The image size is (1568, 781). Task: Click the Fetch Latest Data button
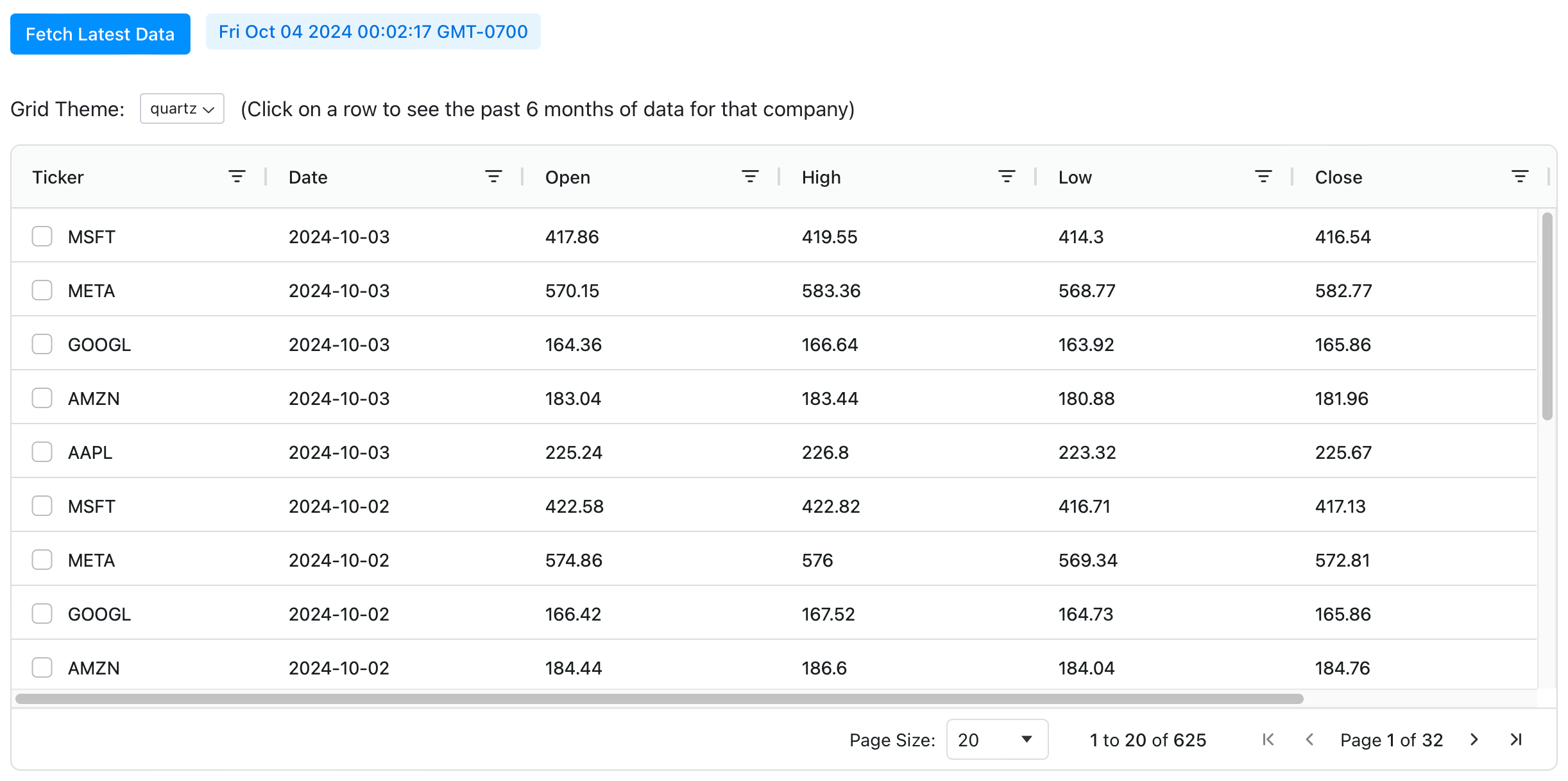(100, 34)
